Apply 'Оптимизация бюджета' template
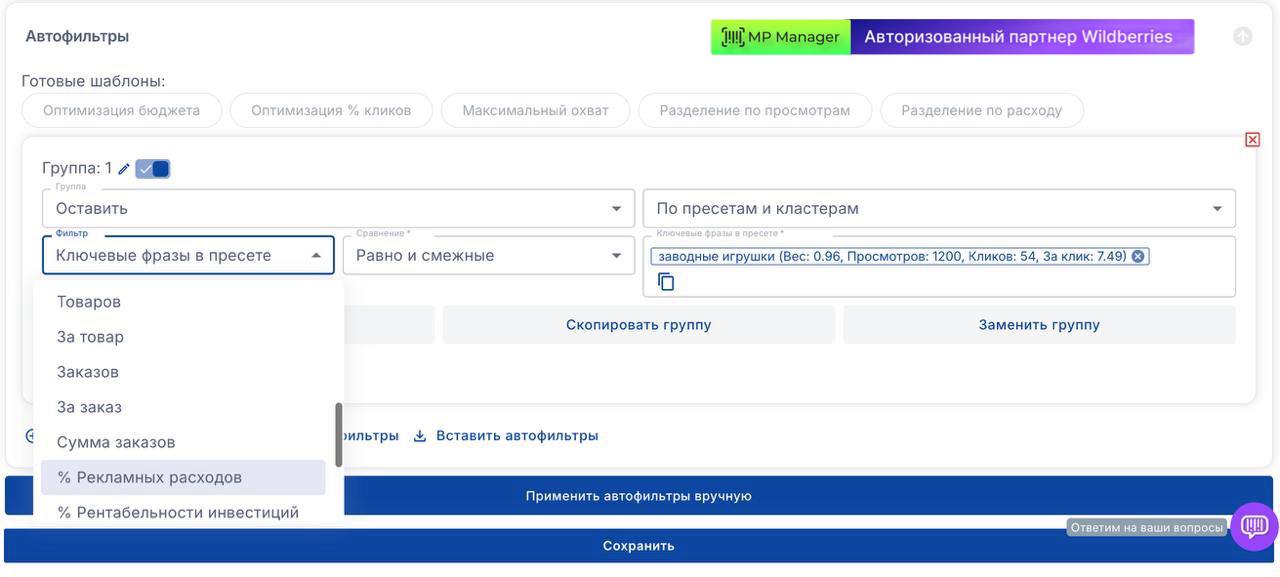 121,110
